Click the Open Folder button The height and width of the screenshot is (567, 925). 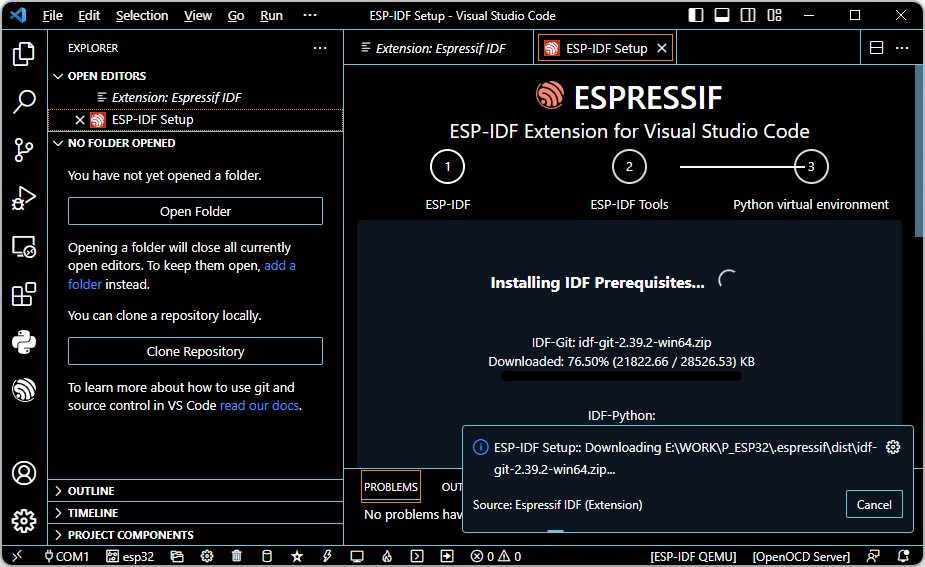[195, 211]
